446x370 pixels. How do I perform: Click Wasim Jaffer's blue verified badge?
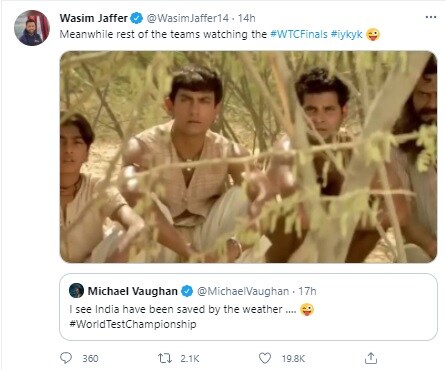coord(136,18)
